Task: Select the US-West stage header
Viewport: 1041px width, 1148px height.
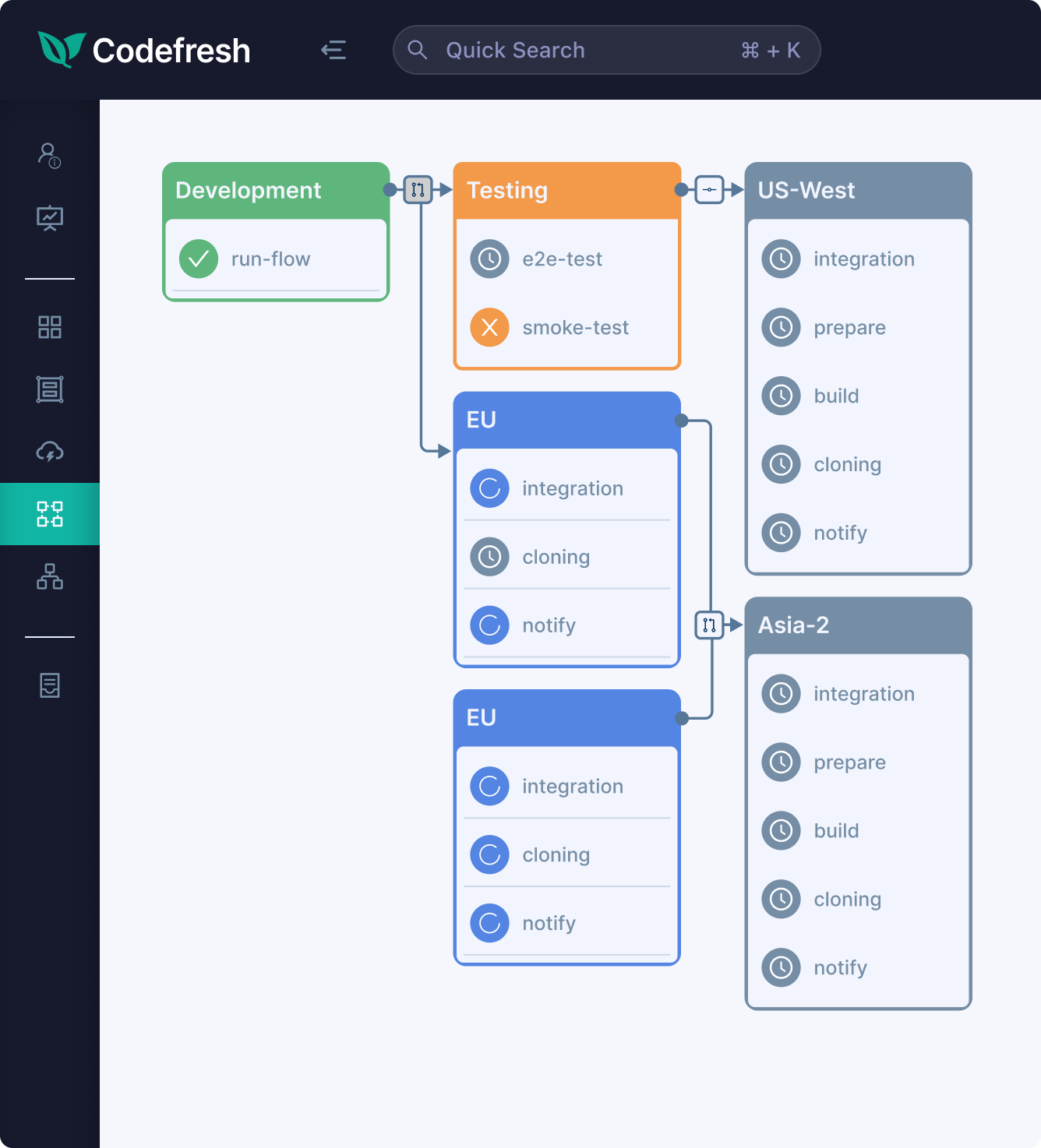Action: [859, 190]
